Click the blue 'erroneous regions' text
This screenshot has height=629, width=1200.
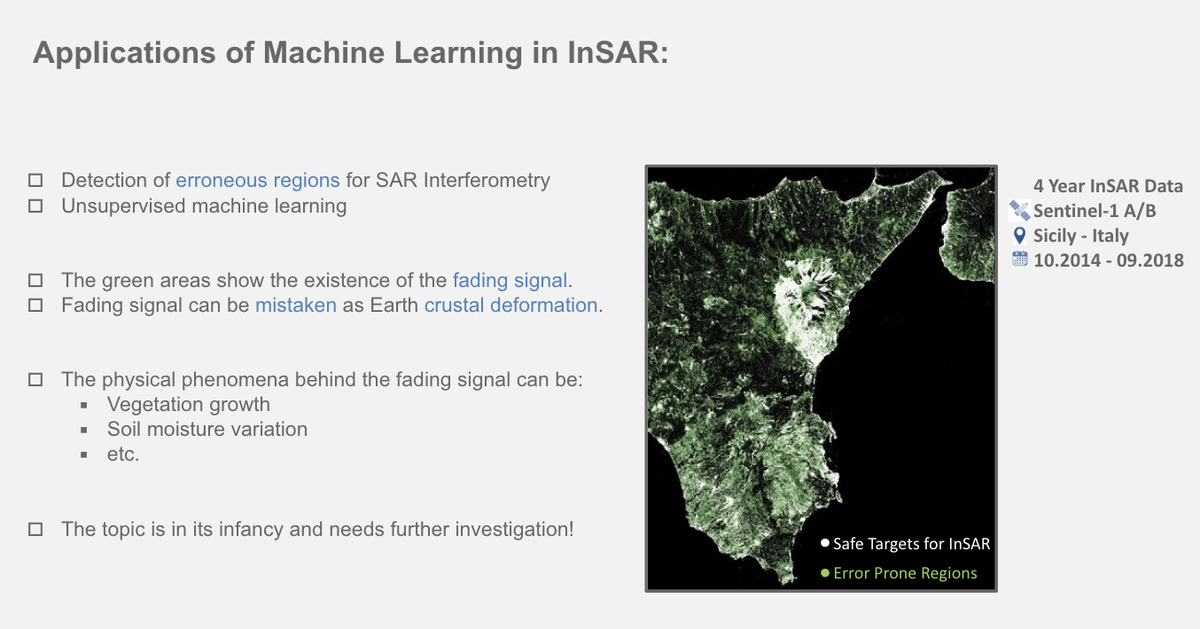258,181
